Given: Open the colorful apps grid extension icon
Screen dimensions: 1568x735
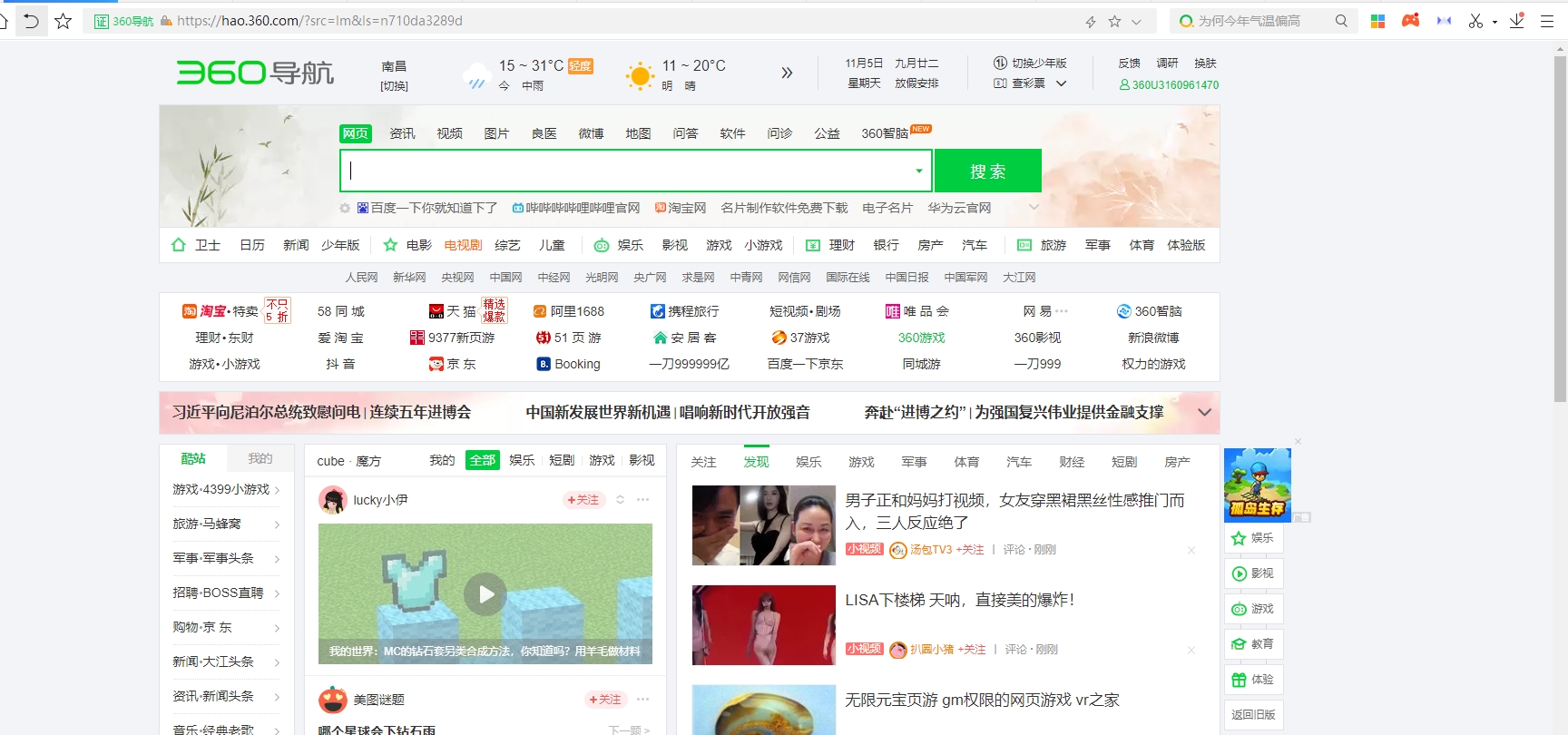Looking at the screenshot, I should point(1377,21).
